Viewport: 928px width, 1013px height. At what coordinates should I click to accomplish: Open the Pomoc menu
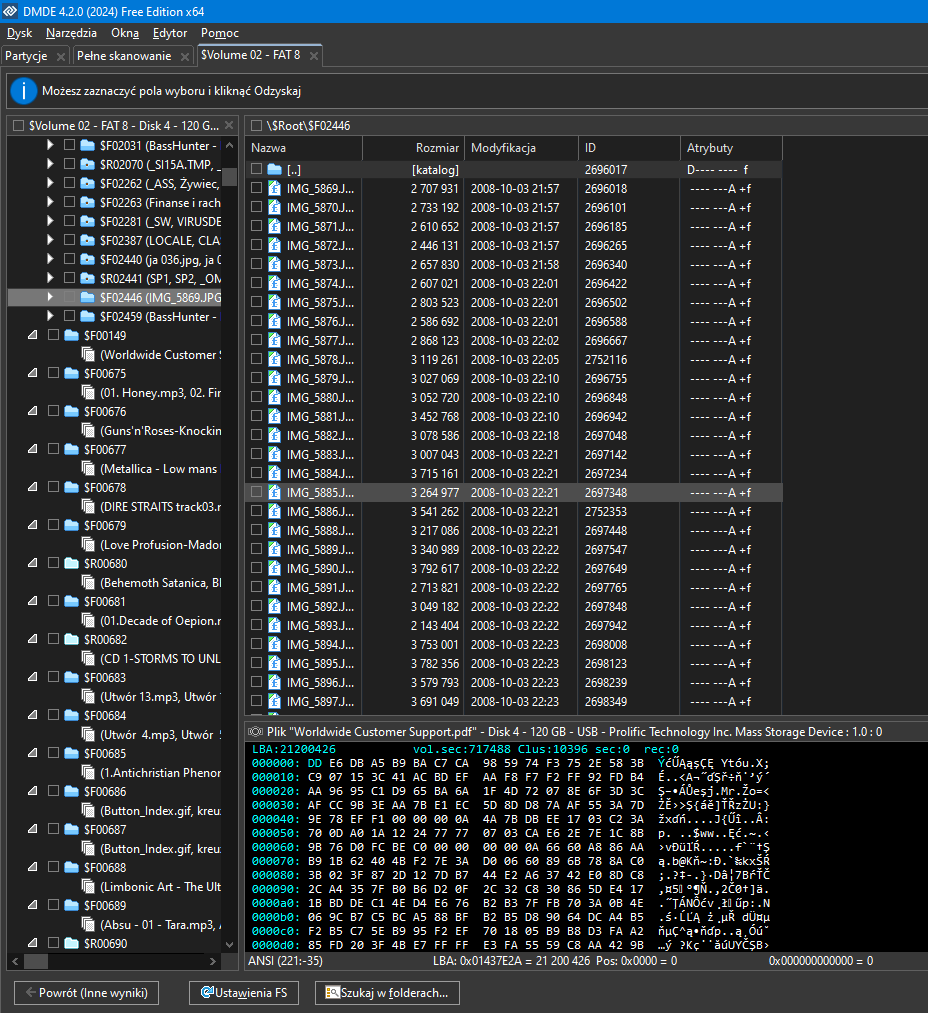pyautogui.click(x=220, y=33)
